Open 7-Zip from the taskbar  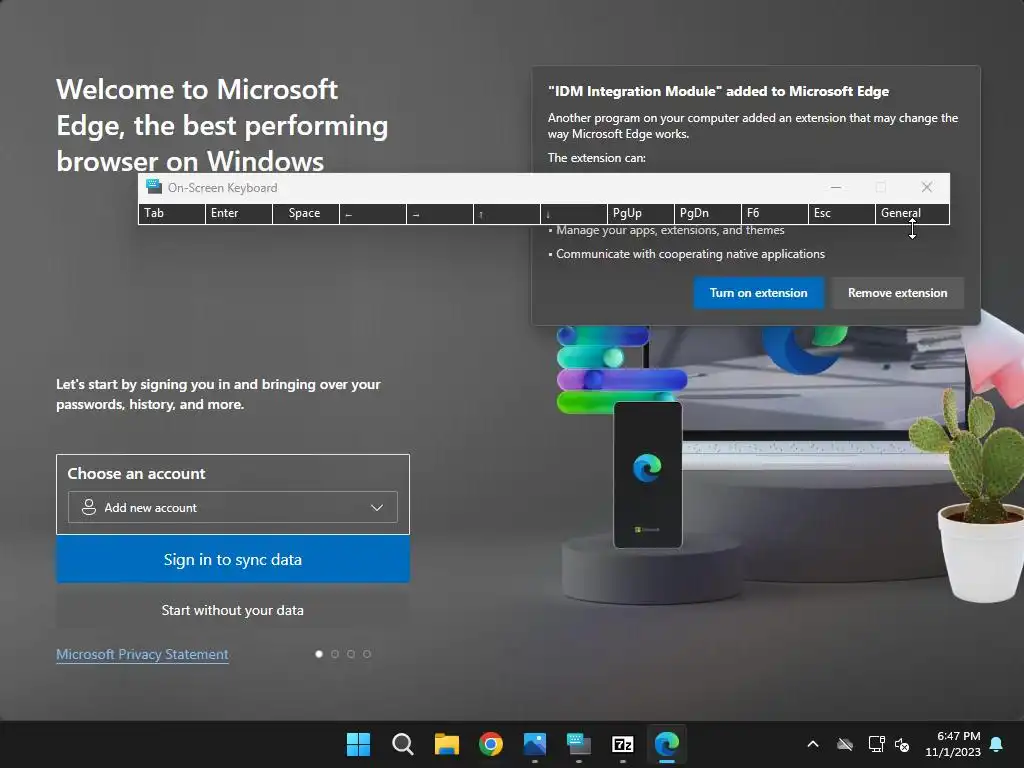pyautogui.click(x=622, y=744)
